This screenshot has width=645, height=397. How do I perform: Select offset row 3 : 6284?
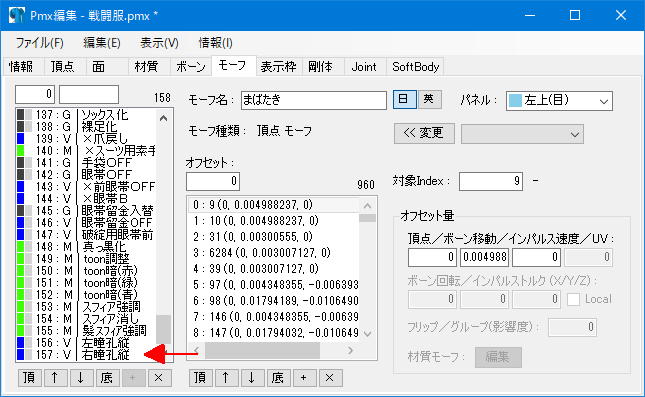pyautogui.click(x=274, y=253)
